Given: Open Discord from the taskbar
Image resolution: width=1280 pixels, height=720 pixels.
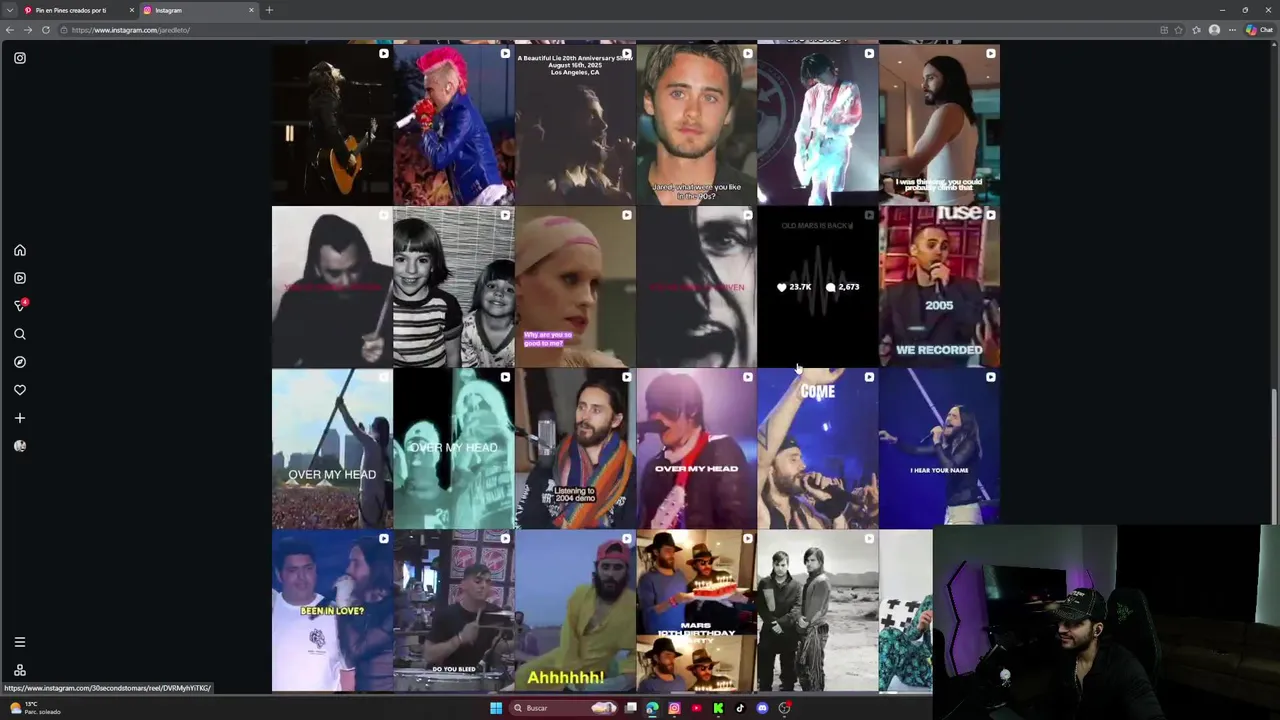Looking at the screenshot, I should coord(762,708).
